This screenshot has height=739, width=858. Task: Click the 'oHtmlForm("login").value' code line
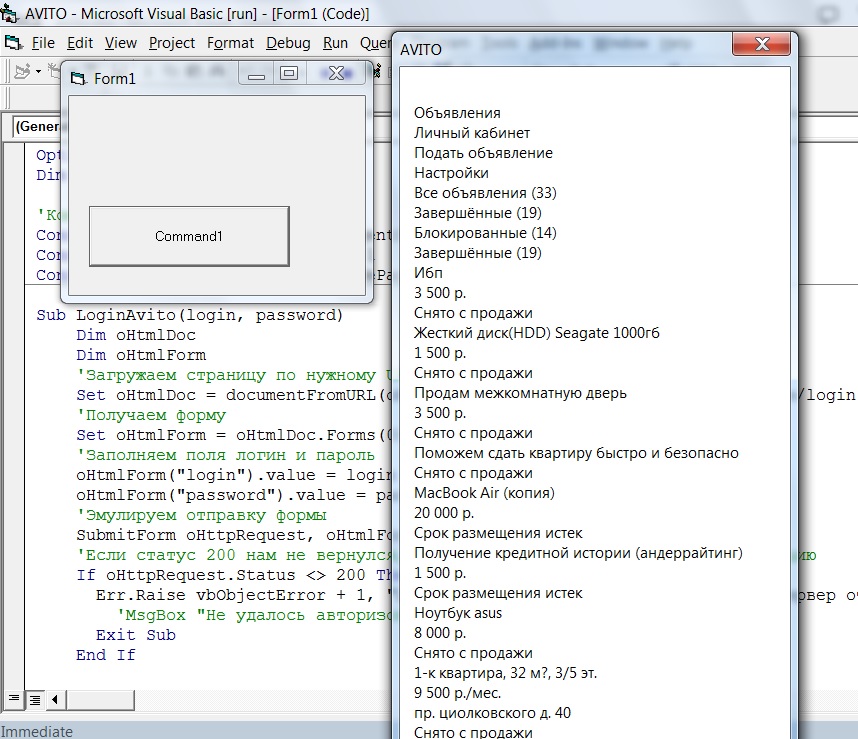click(x=234, y=475)
